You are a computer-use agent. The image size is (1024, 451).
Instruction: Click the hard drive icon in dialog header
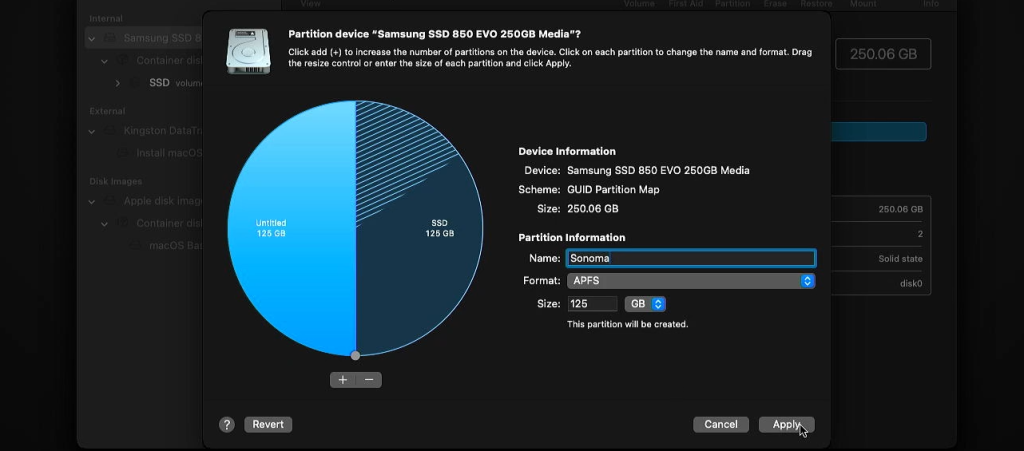[248, 52]
